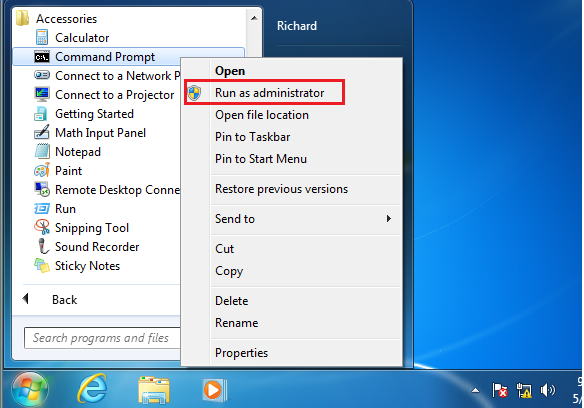This screenshot has width=584, height=408.
Task: Click the network status tray icon
Action: pyautogui.click(x=524, y=390)
